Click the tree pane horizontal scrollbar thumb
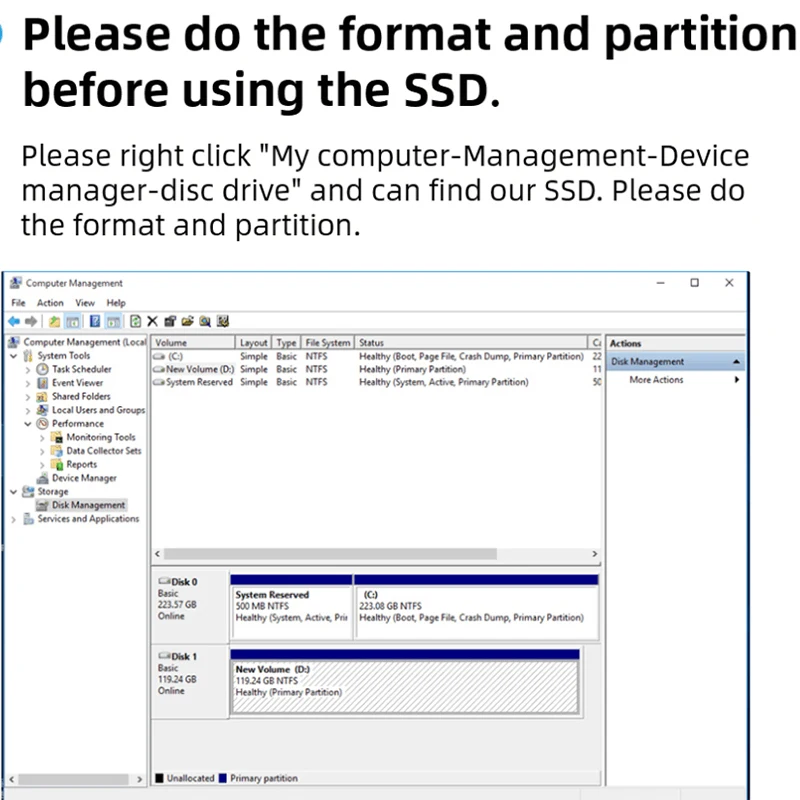The width and height of the screenshot is (800, 800). point(73,780)
